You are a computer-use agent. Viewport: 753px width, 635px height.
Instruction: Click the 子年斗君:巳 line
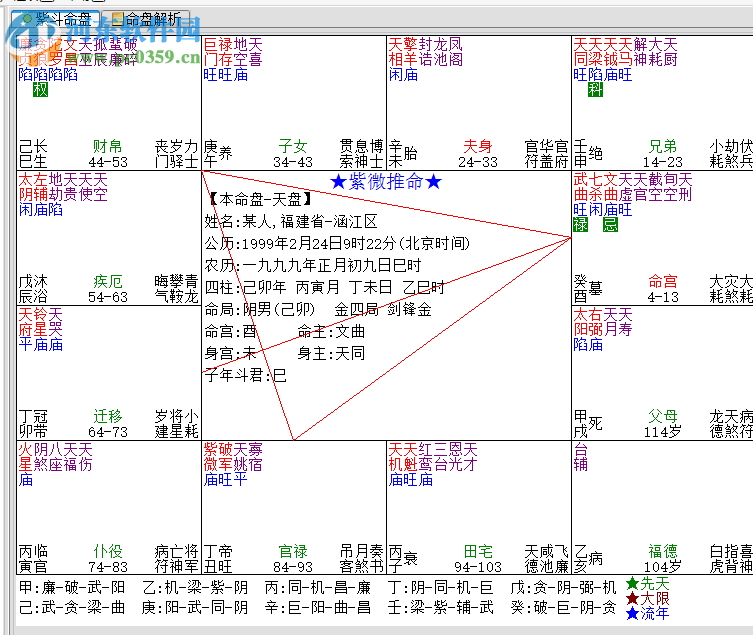click(246, 375)
